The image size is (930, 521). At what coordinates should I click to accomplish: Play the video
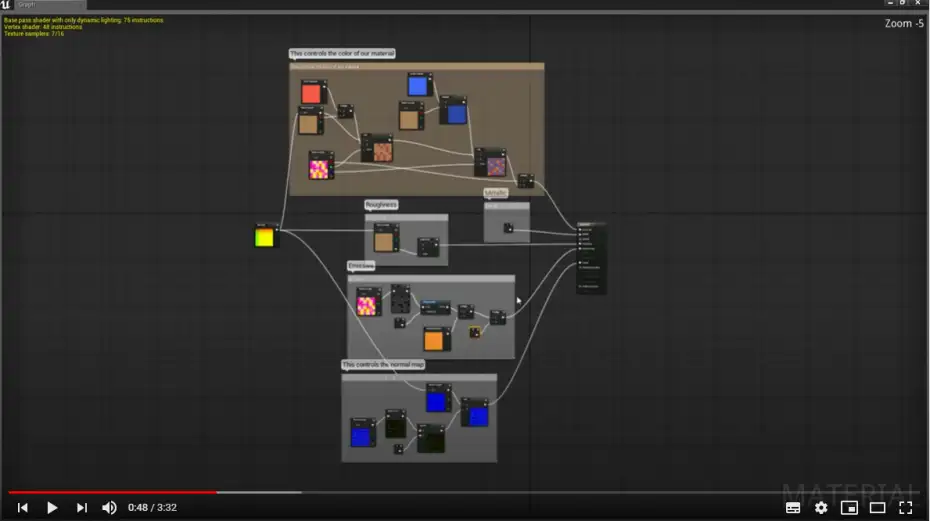[52, 508]
